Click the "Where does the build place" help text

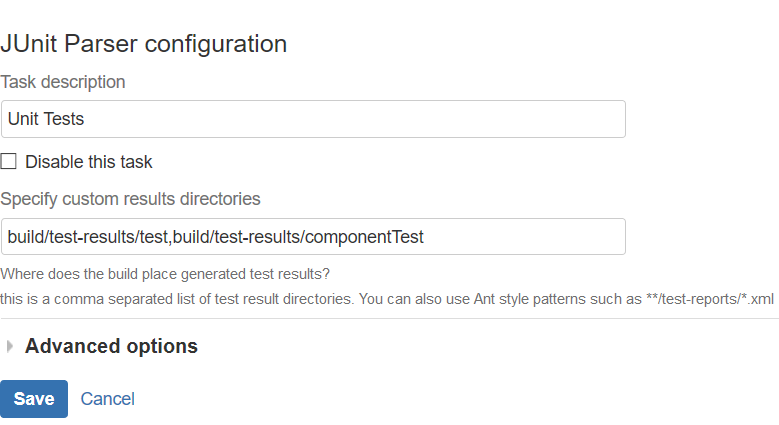(165, 274)
